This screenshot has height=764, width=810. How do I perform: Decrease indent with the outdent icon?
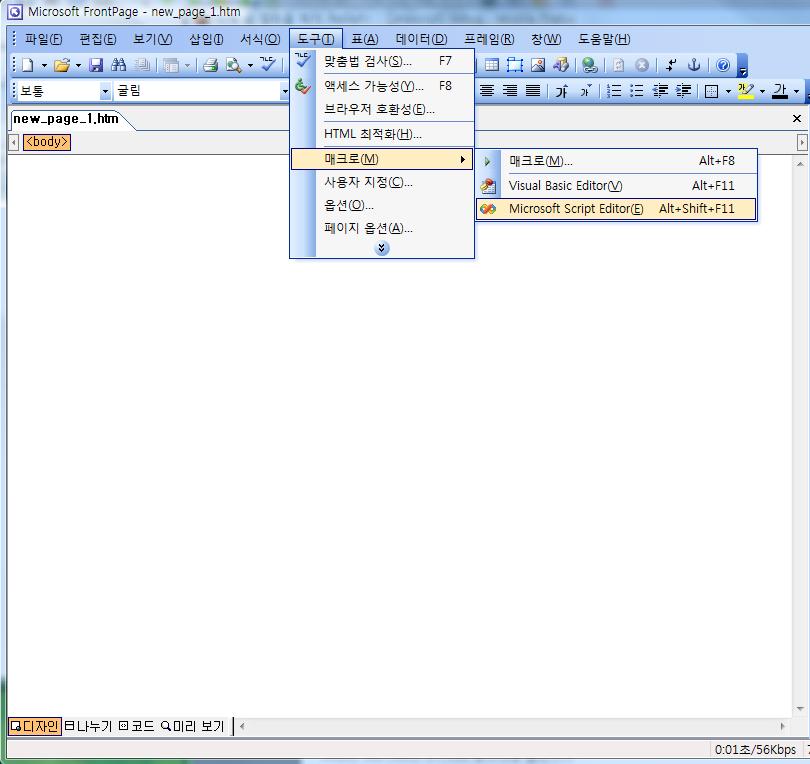[x=660, y=91]
